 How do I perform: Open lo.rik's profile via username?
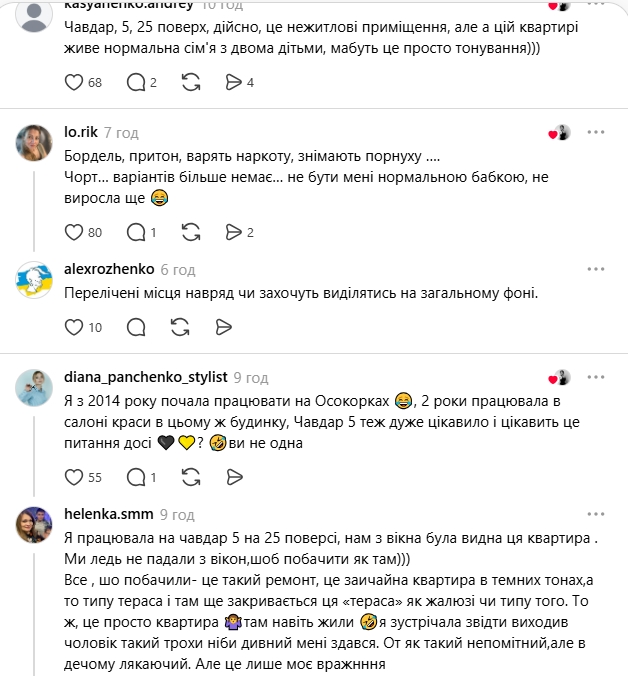click(x=80, y=132)
